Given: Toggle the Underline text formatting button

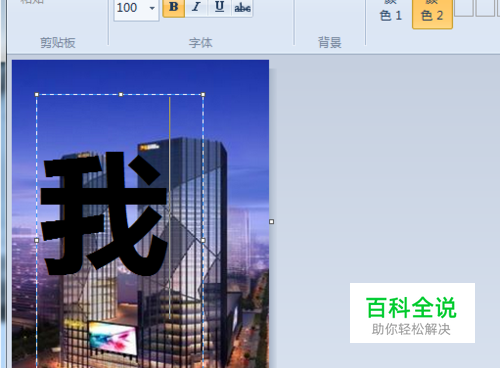Looking at the screenshot, I should pyautogui.click(x=219, y=7).
